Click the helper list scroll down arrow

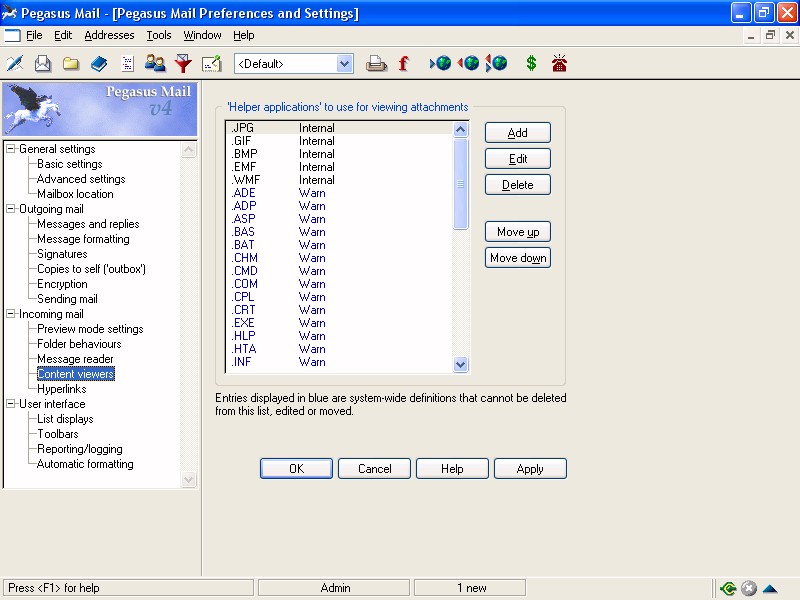(460, 364)
